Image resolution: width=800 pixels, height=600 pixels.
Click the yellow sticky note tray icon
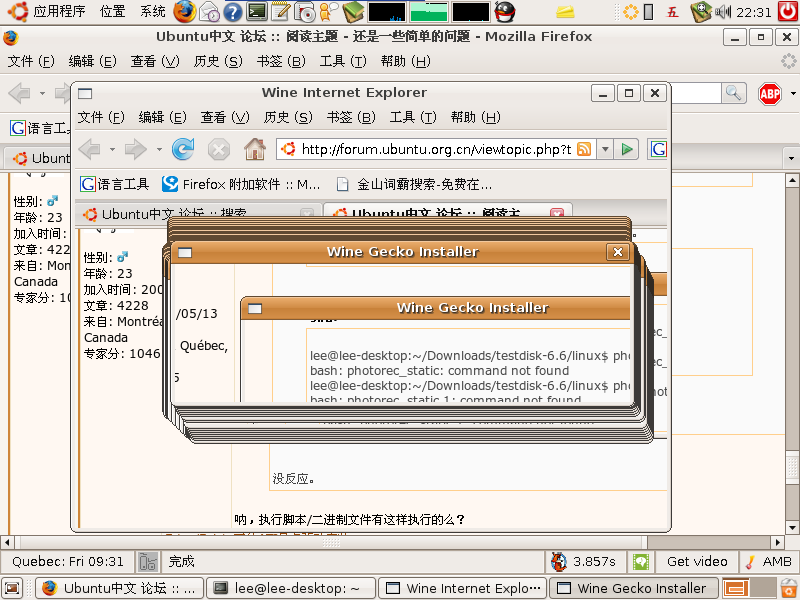pyautogui.click(x=565, y=12)
